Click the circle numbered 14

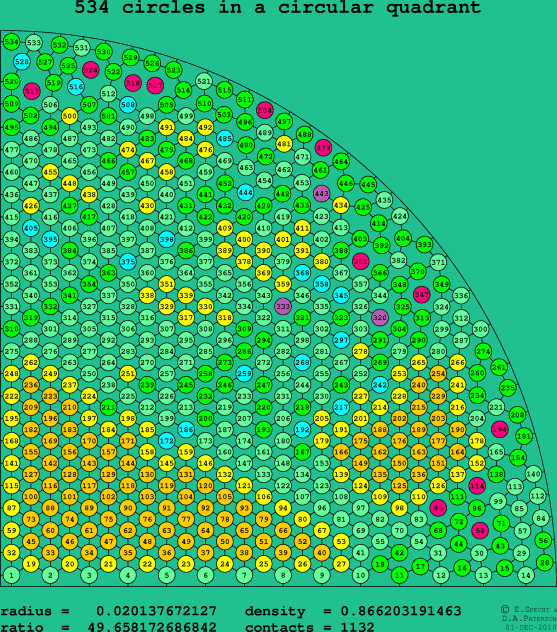coord(526,575)
